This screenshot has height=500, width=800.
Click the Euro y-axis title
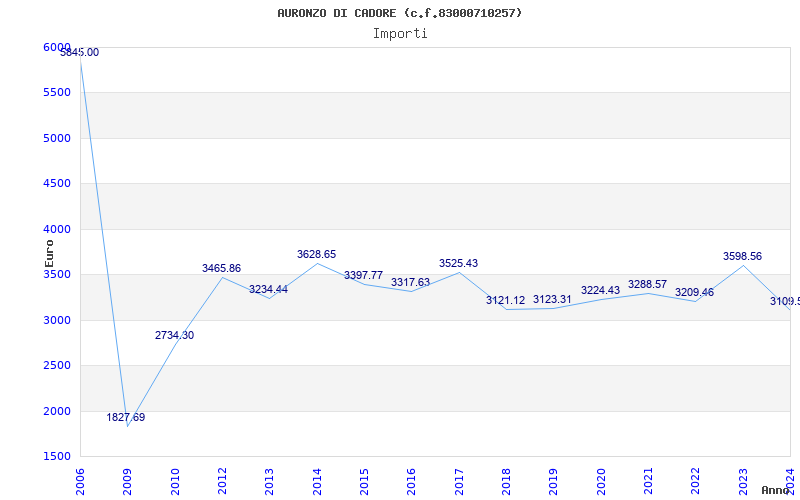point(49,252)
